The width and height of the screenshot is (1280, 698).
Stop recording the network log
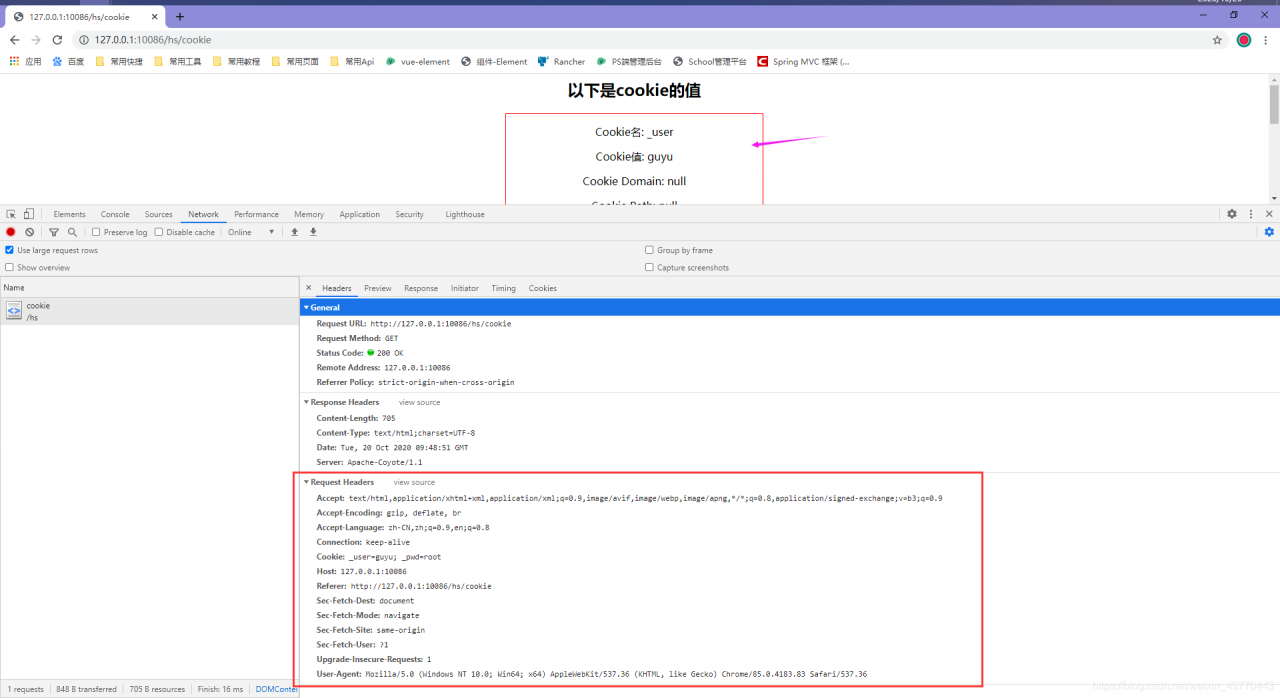[11, 232]
